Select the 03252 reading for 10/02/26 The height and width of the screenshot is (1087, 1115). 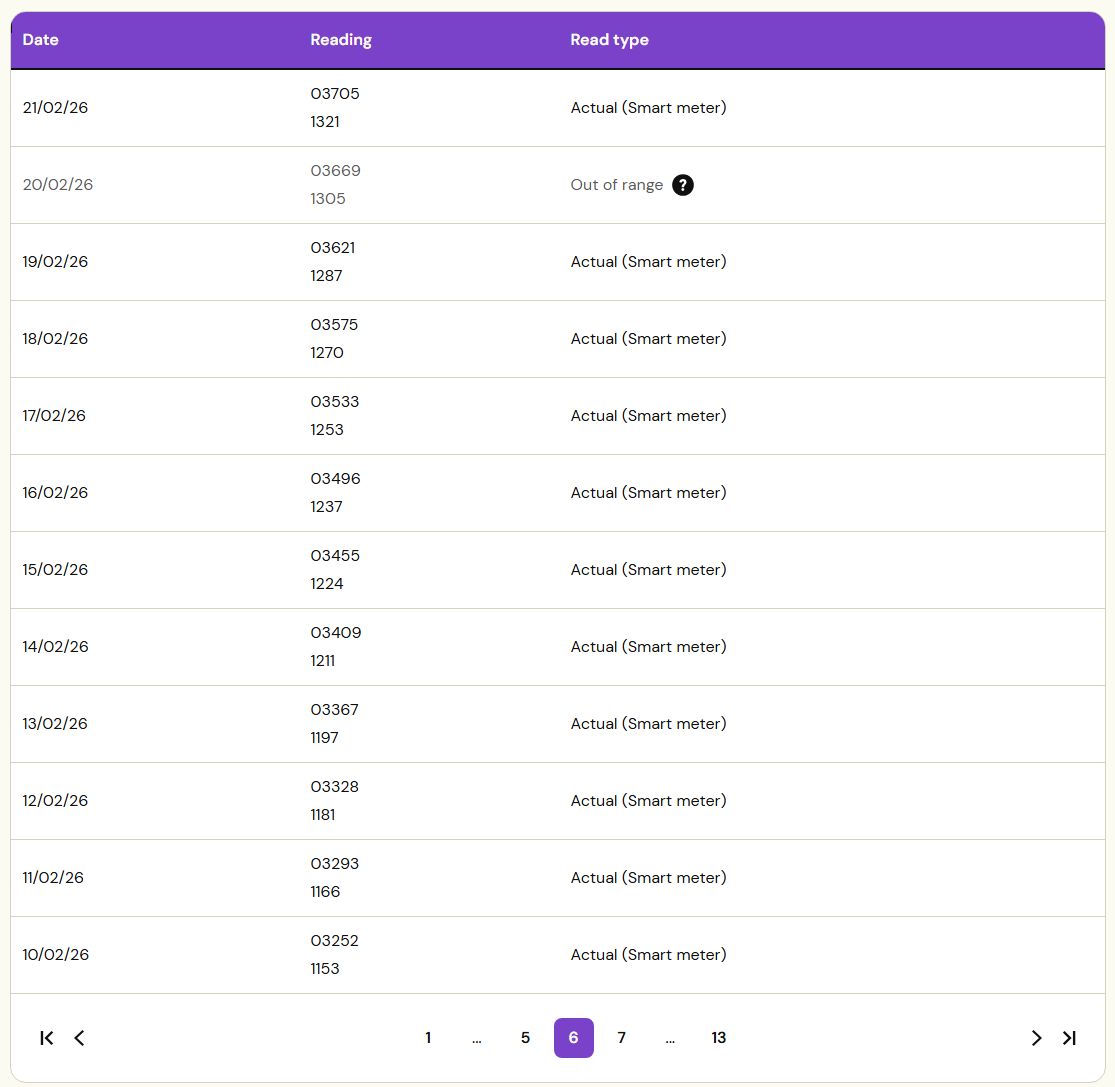click(334, 941)
